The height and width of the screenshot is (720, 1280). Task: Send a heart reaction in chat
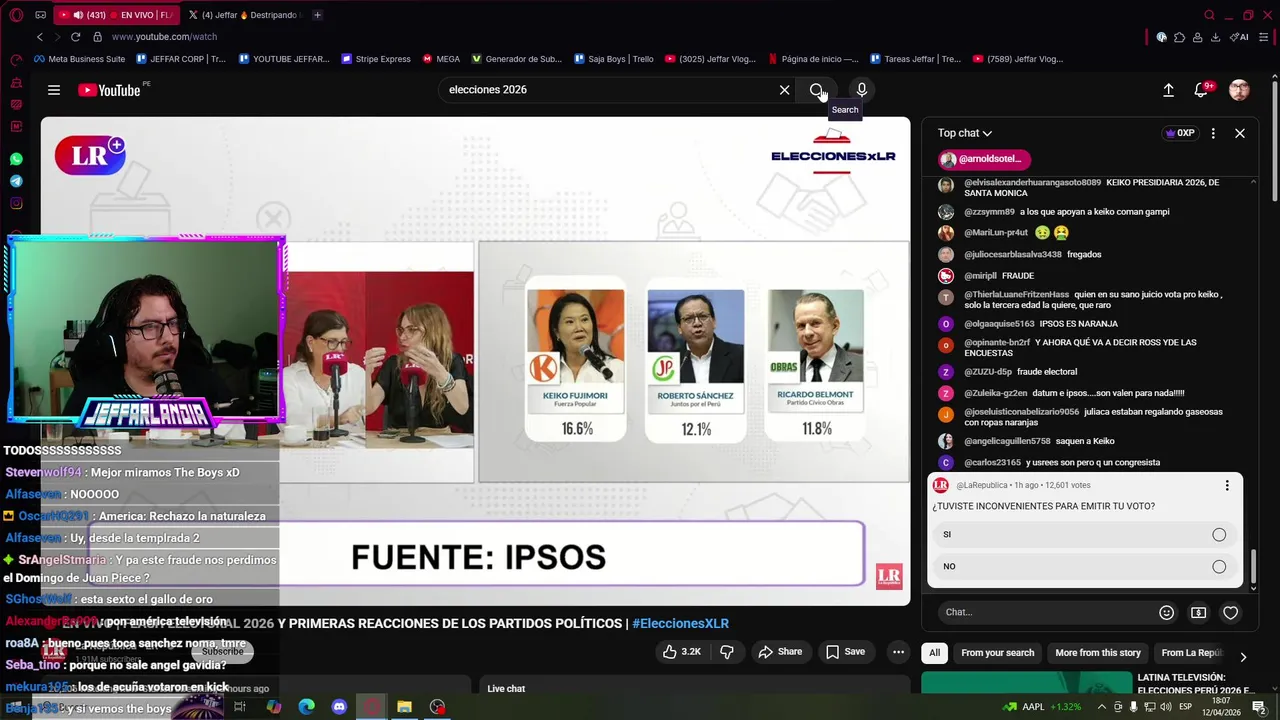[1231, 613]
